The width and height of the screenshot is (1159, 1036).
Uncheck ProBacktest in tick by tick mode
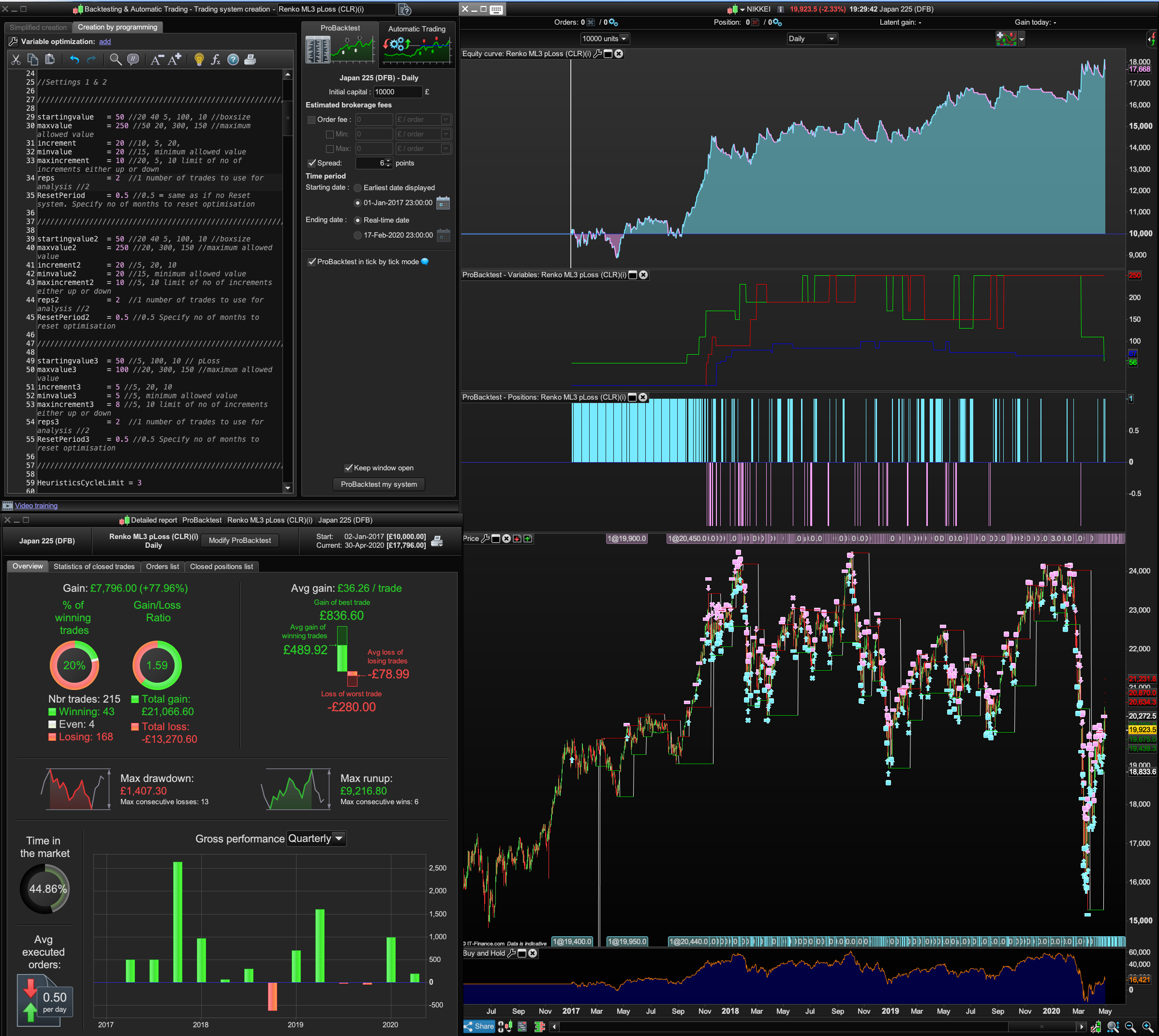click(x=311, y=262)
